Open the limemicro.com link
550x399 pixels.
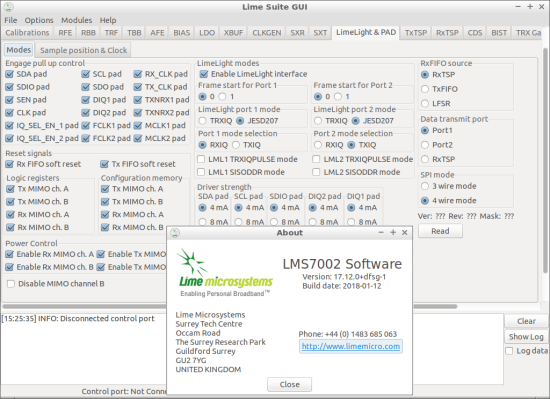(351, 346)
